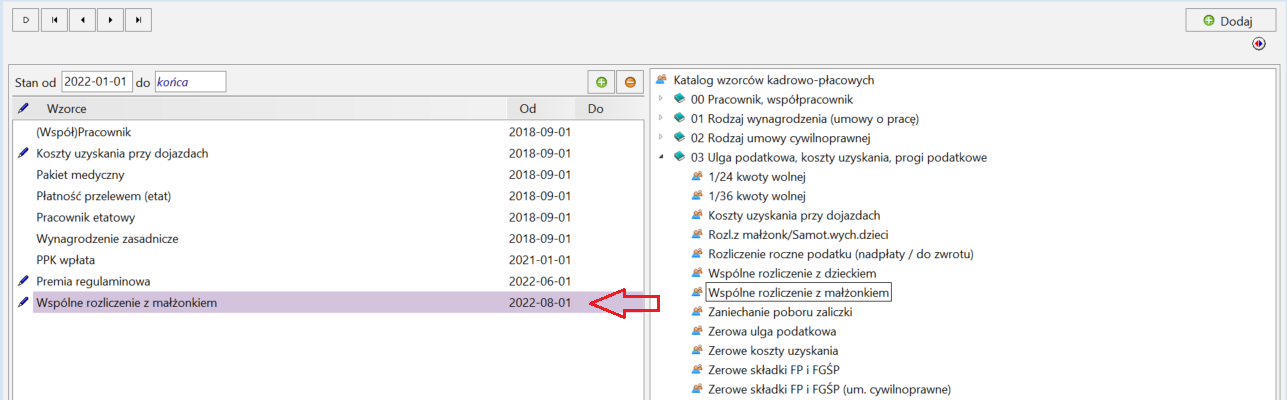Expand '00 Pracownik, współpracownik' tree node
The height and width of the screenshot is (400, 1287).
coord(662,99)
